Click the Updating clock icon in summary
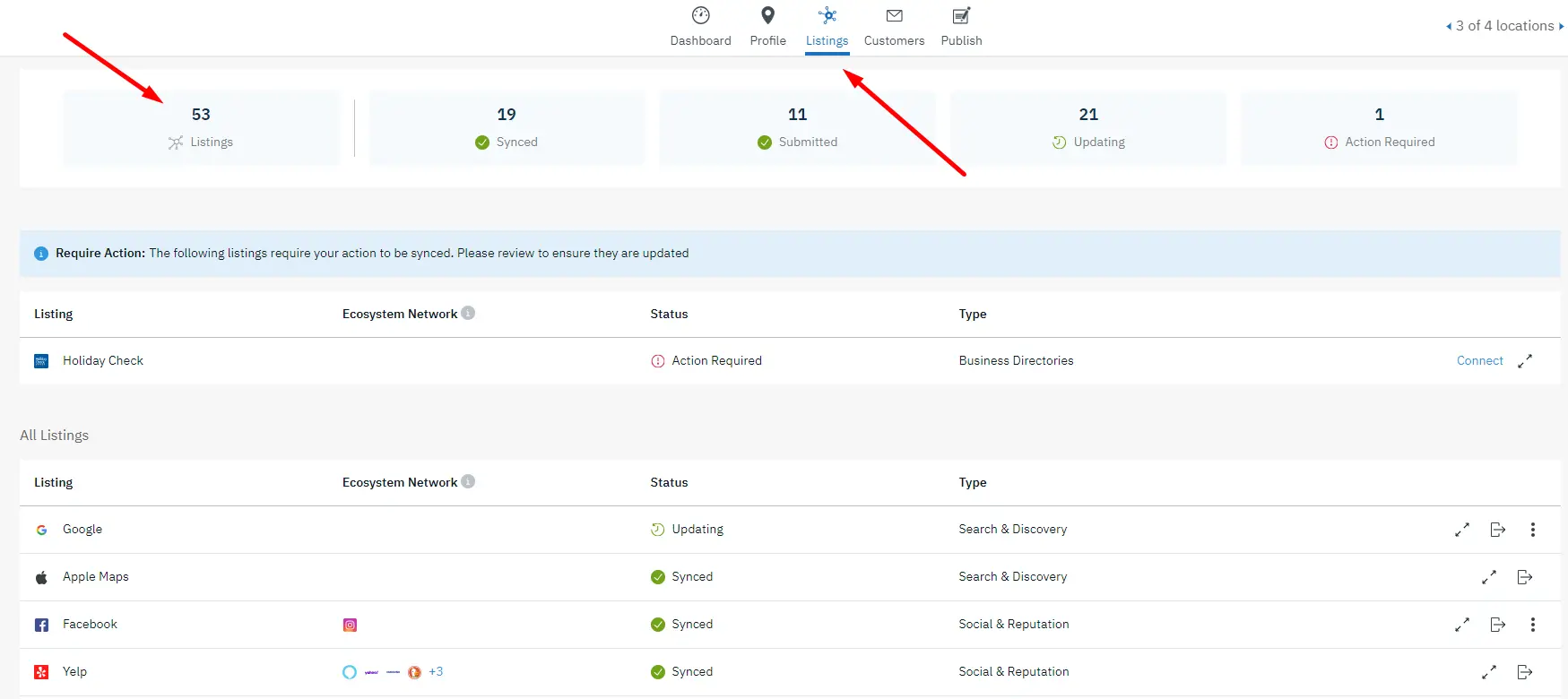The image size is (1568, 699). [1060, 142]
